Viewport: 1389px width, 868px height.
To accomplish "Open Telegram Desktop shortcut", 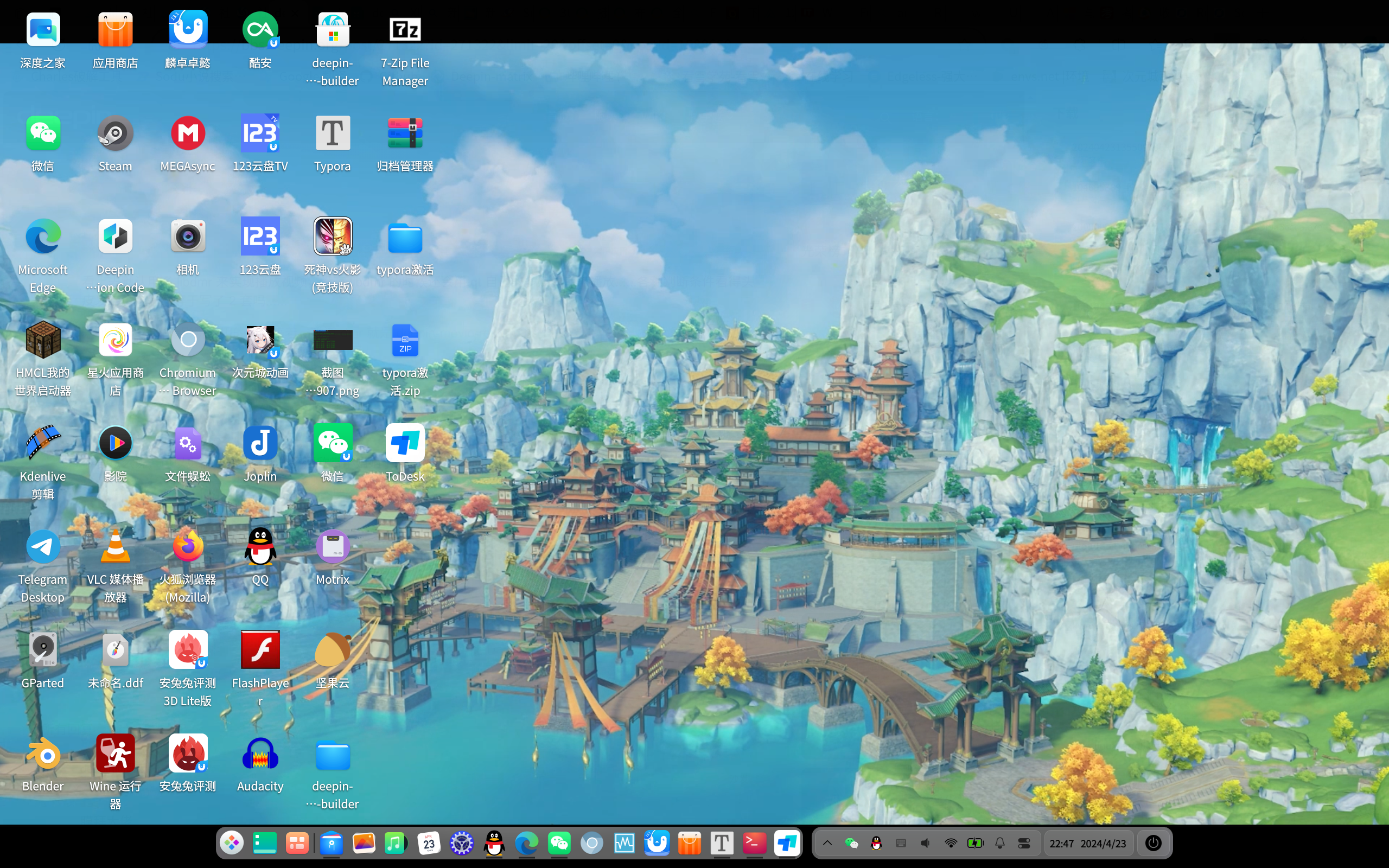I will [x=43, y=546].
